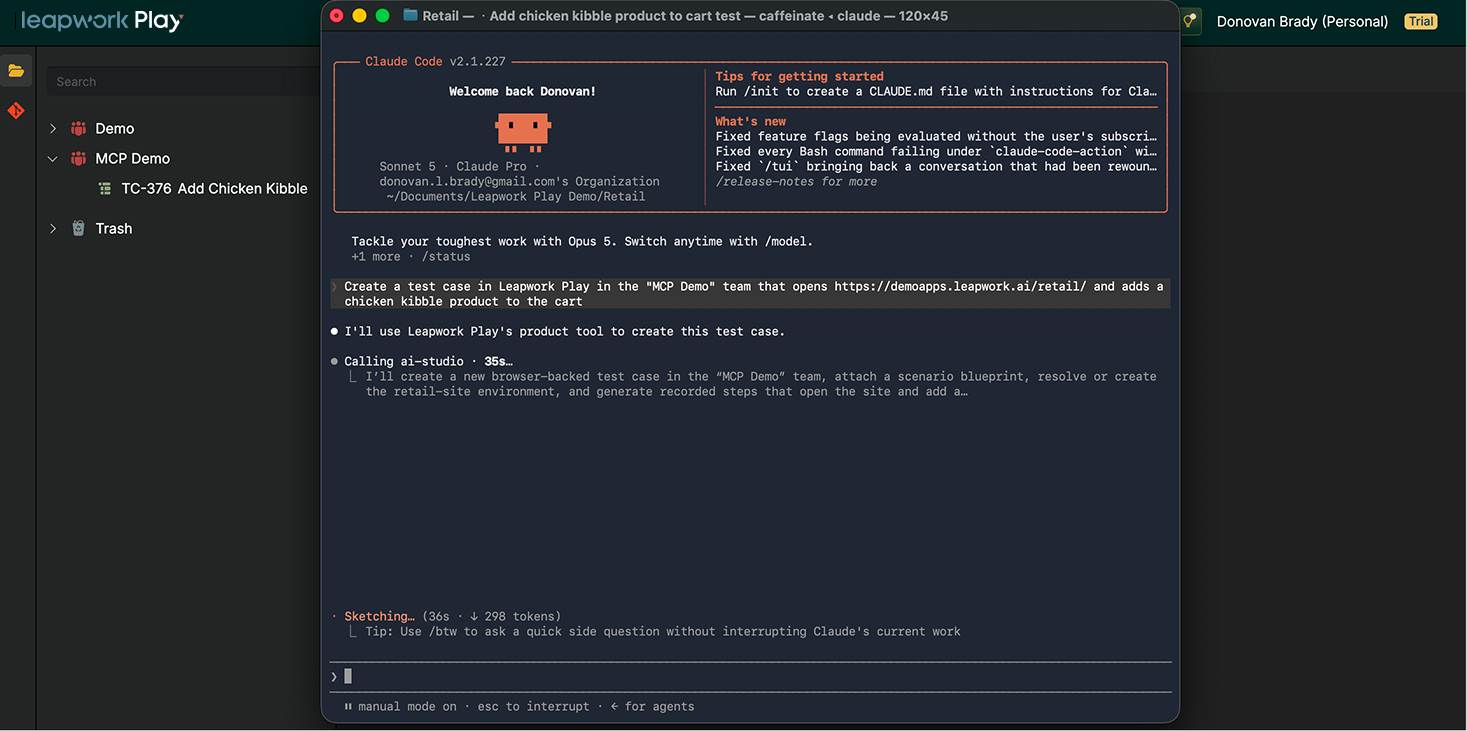This screenshot has height=731, width=1467.
Task: Click the terminal window title text
Action: (x=685, y=16)
